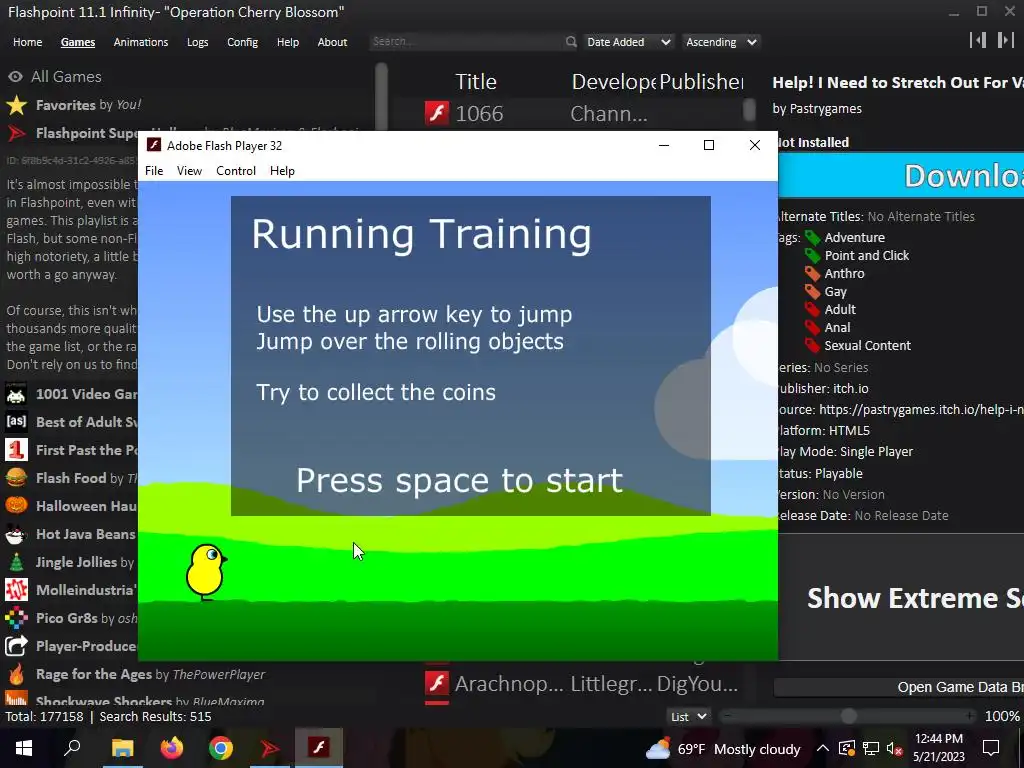Image resolution: width=1024 pixels, height=768 pixels.
Task: Sort game list by Developer column
Action: tap(613, 82)
